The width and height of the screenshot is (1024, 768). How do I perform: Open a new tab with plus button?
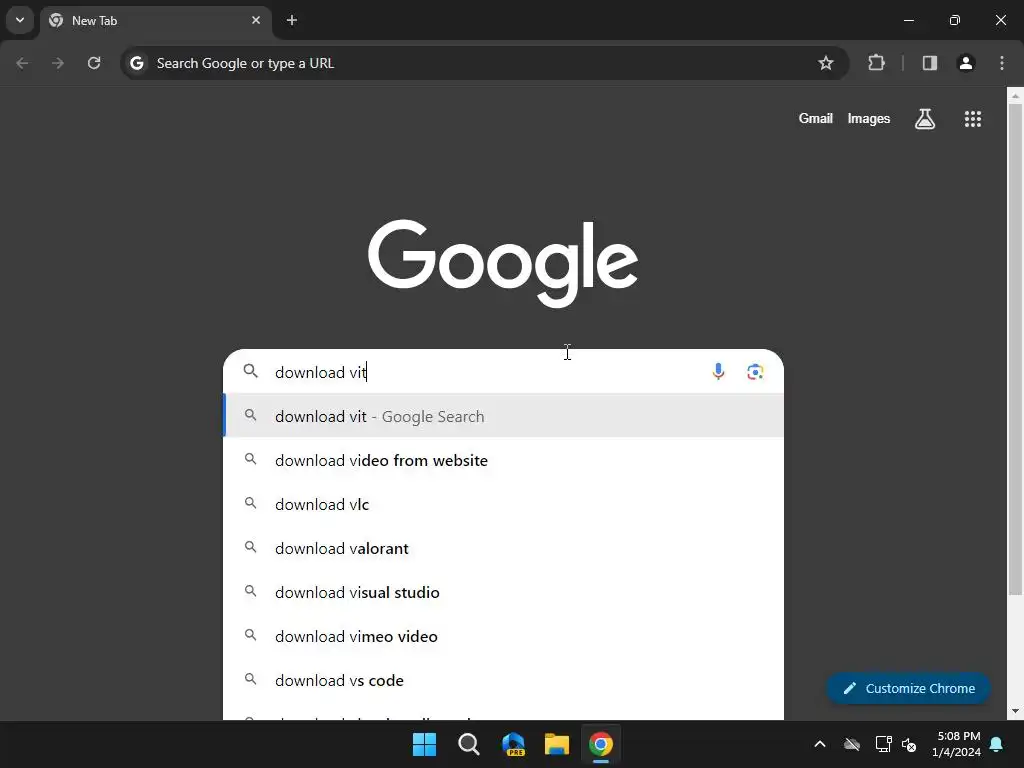[292, 20]
